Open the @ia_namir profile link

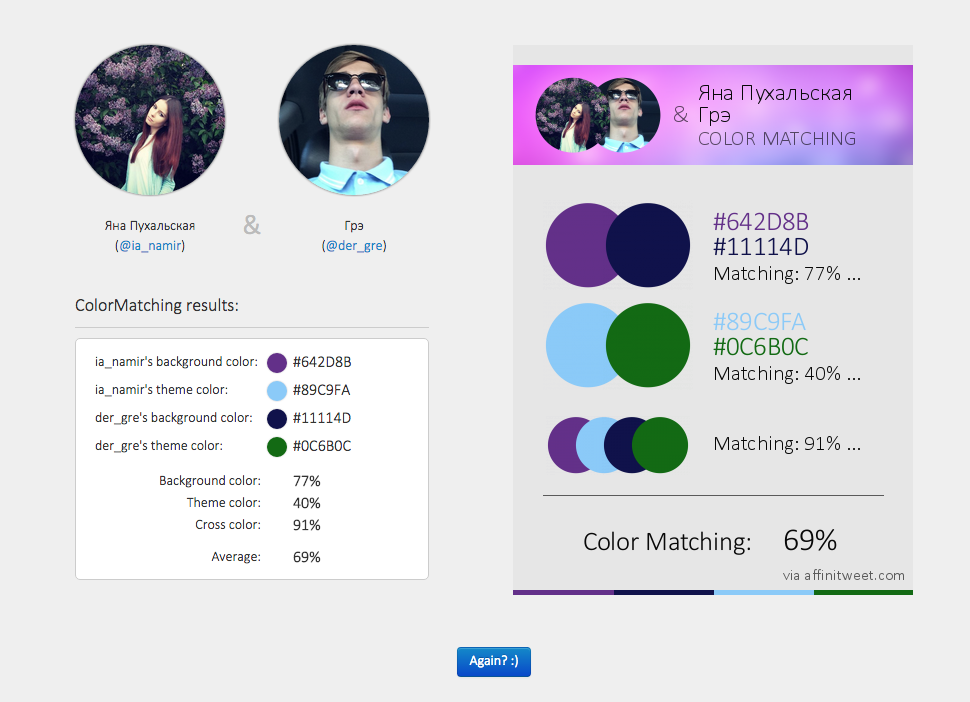151,245
